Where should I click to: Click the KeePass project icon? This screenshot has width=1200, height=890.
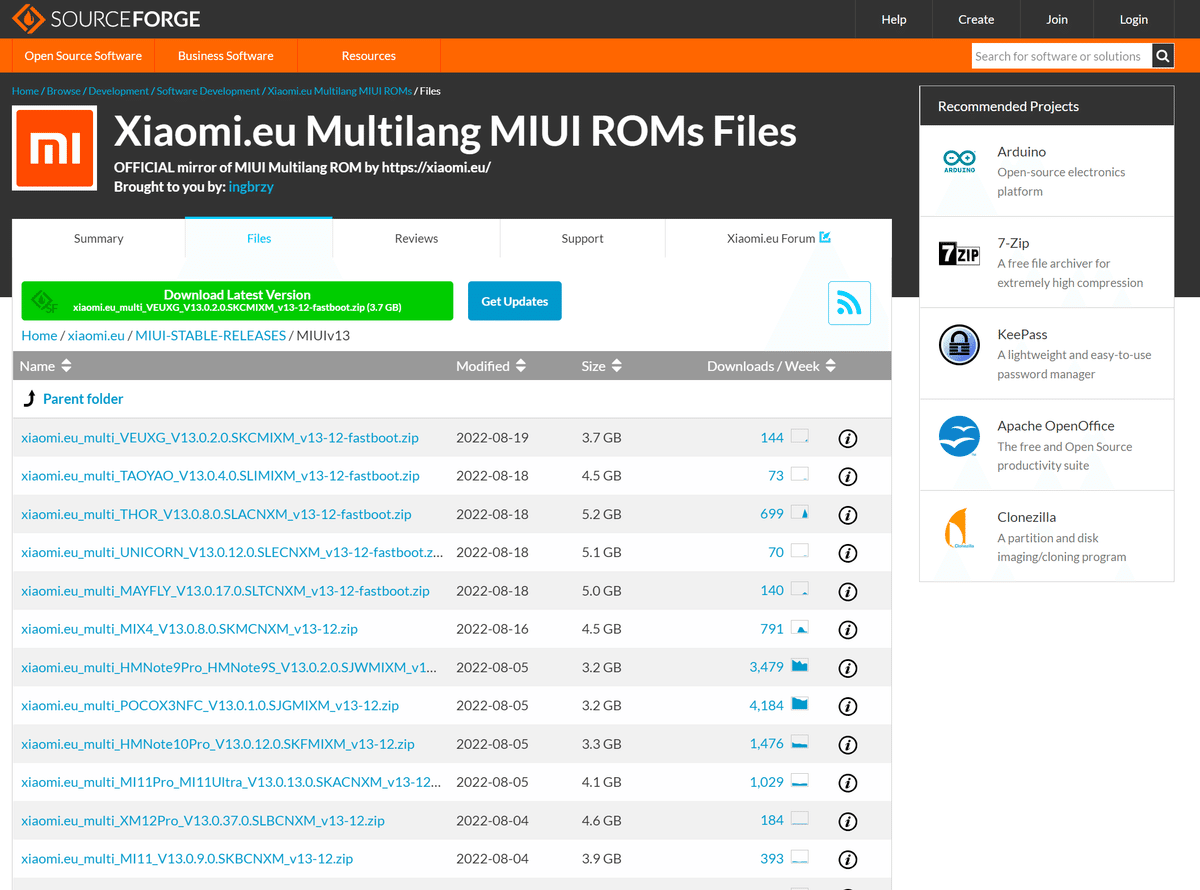pyautogui.click(x=959, y=345)
